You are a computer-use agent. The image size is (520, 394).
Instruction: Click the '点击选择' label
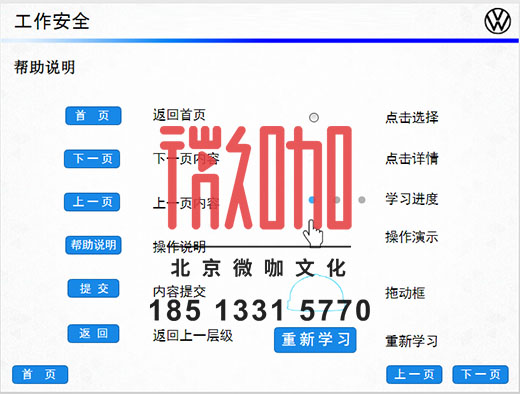412,118
